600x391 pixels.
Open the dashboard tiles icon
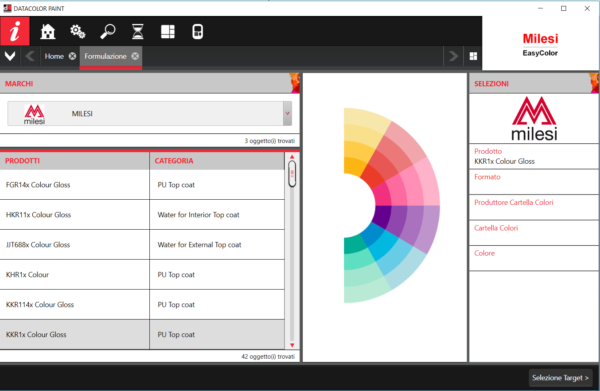(168, 31)
